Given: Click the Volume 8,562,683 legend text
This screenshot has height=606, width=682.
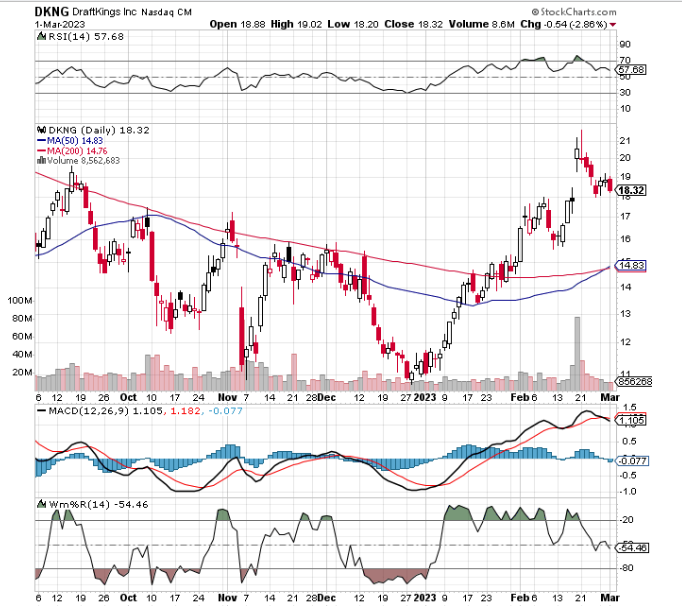Looking at the screenshot, I should click(x=83, y=161).
